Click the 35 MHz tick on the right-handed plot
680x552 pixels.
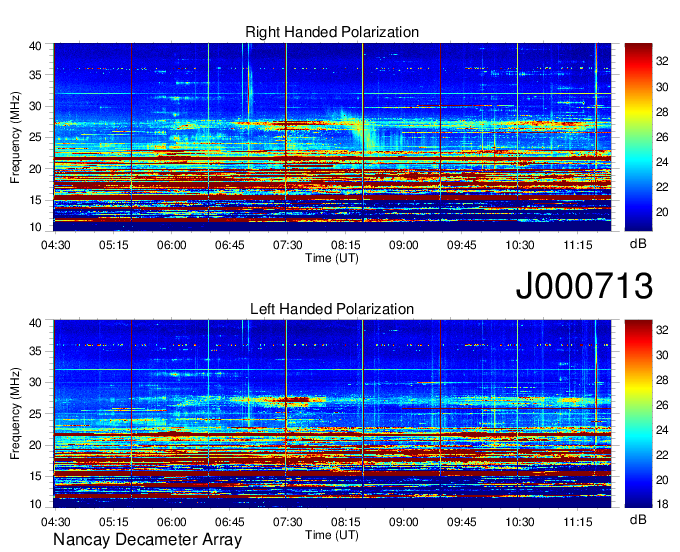tap(35, 75)
